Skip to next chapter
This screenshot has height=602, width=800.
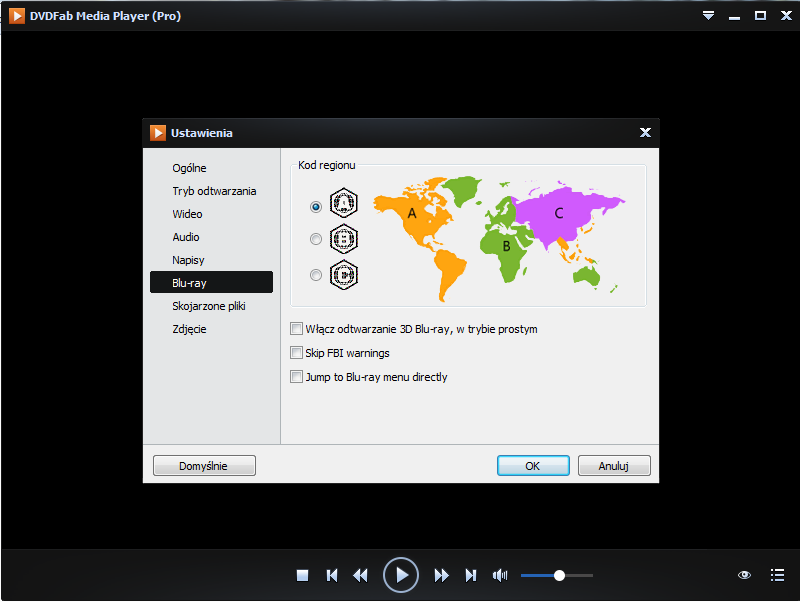tap(470, 575)
